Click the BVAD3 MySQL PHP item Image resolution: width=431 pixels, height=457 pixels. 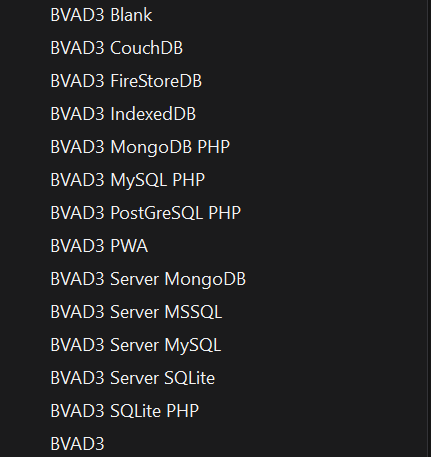[128, 180]
